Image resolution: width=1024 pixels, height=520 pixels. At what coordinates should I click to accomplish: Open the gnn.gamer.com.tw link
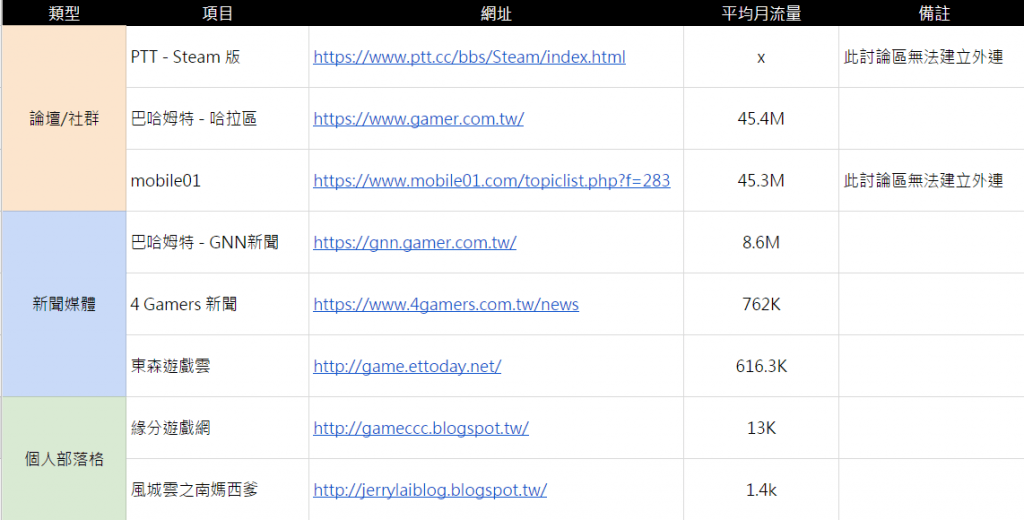414,243
